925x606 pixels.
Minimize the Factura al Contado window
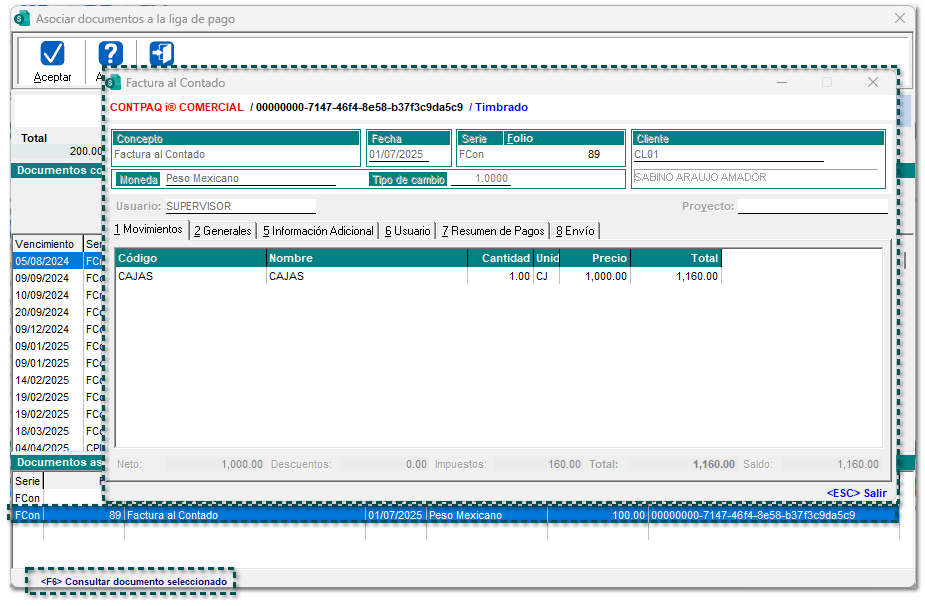click(782, 83)
